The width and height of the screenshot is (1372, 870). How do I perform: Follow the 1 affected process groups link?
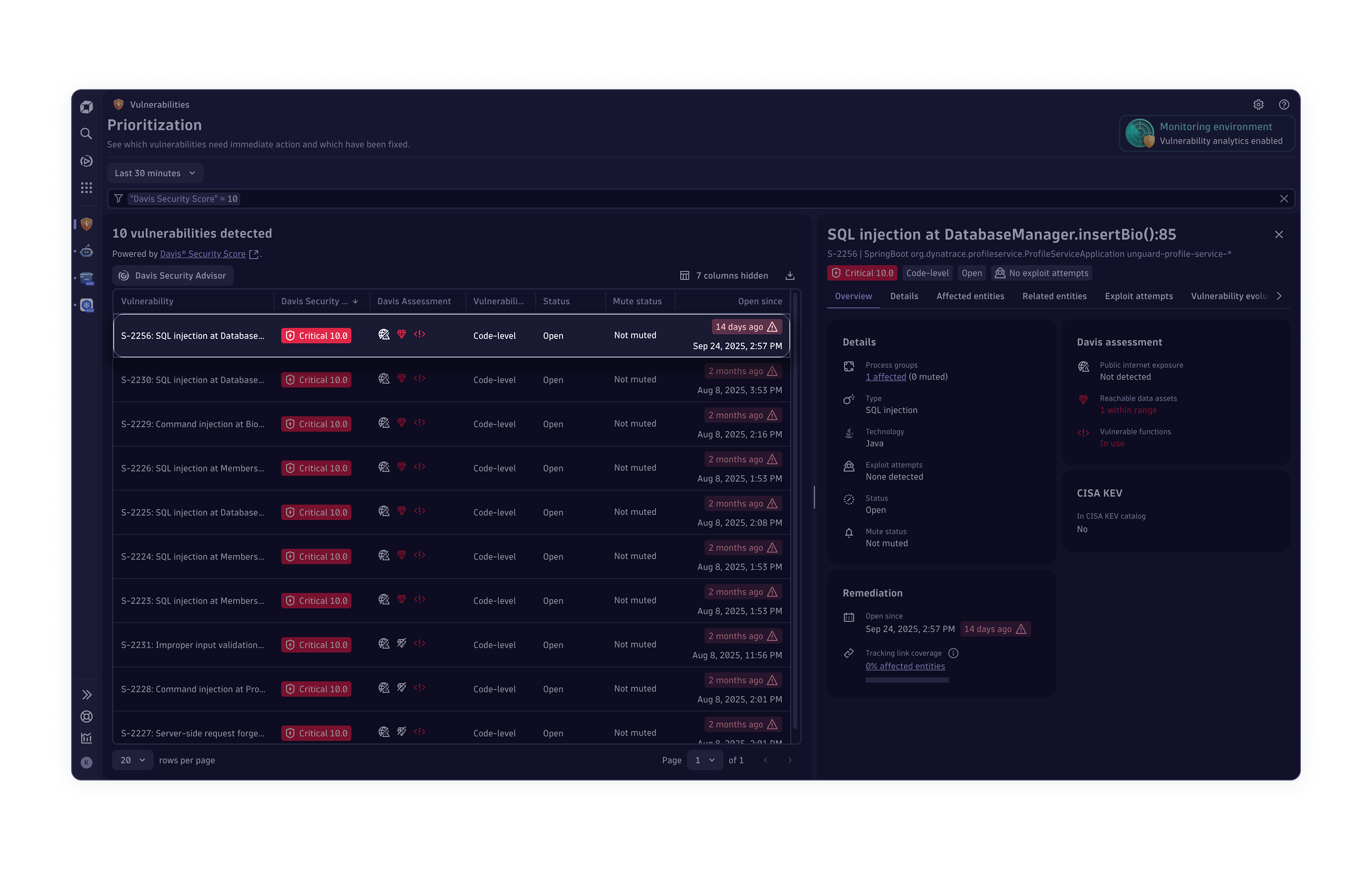pos(885,377)
